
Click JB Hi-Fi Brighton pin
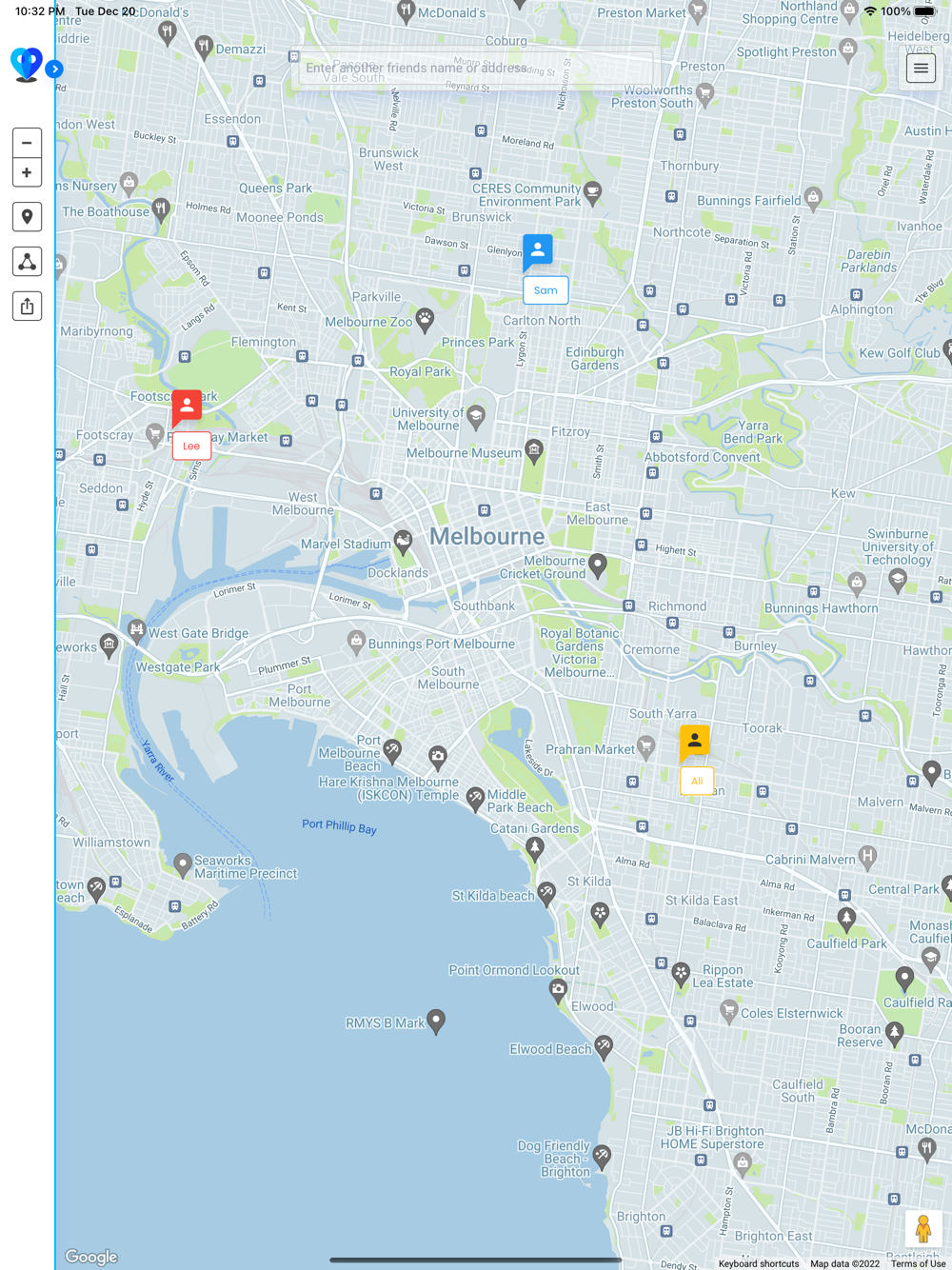click(x=743, y=1162)
